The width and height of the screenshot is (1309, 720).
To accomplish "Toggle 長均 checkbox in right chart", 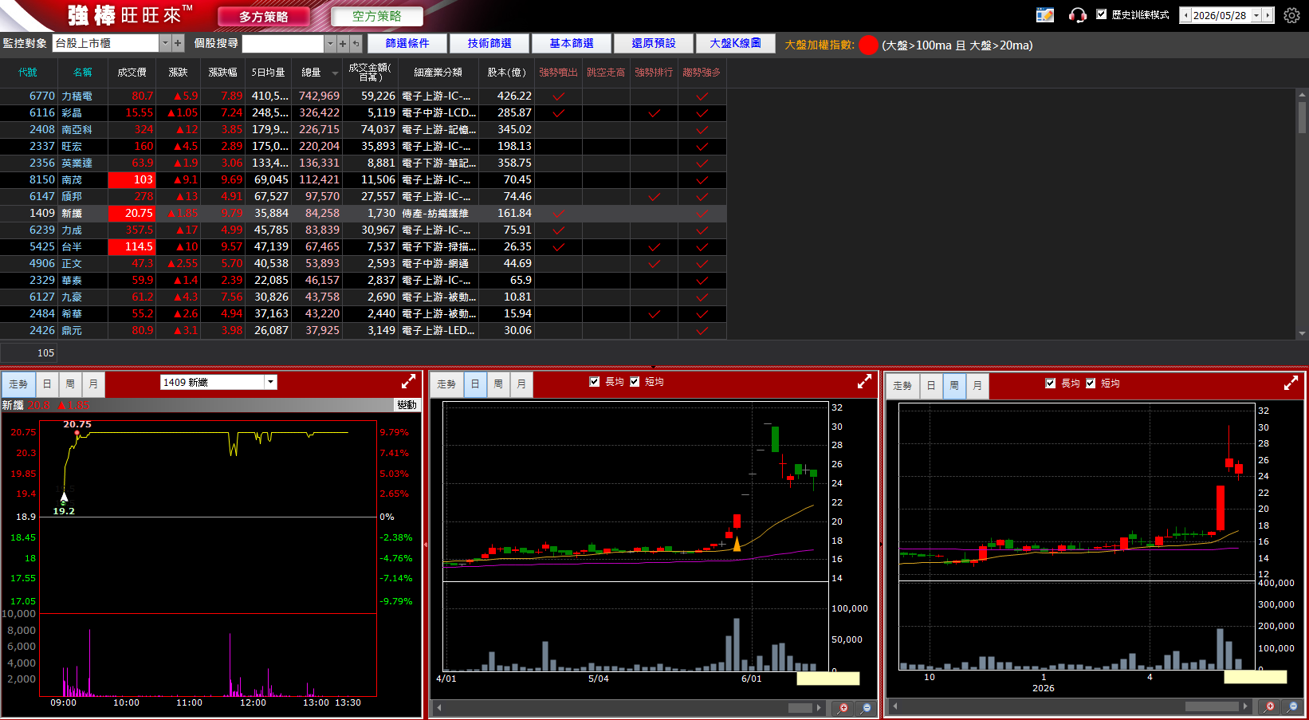I will click(1050, 383).
